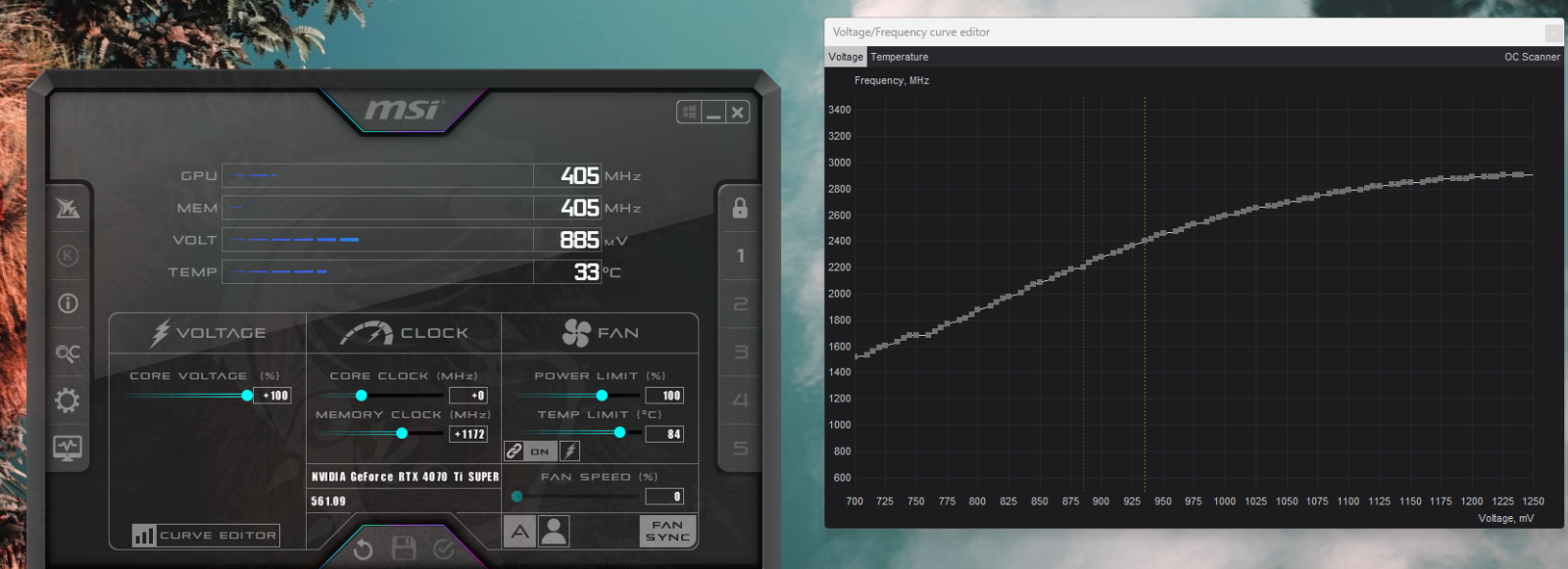Load profile slot 4
Viewport: 1568px width, 569px height.
pos(740,400)
